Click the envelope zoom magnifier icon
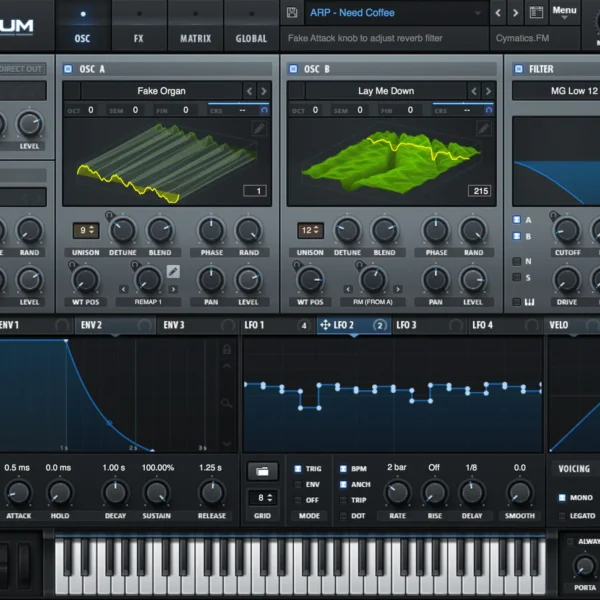Screen dimensions: 600x600 point(227,403)
